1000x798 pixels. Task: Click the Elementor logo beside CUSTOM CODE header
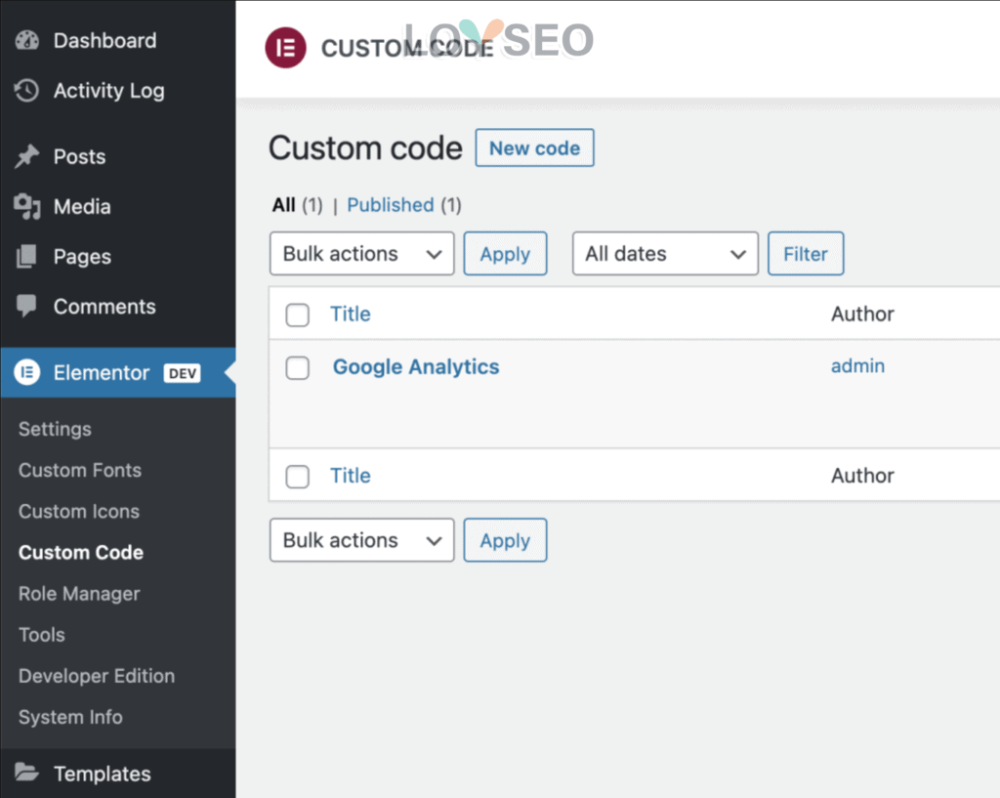pyautogui.click(x=286, y=48)
